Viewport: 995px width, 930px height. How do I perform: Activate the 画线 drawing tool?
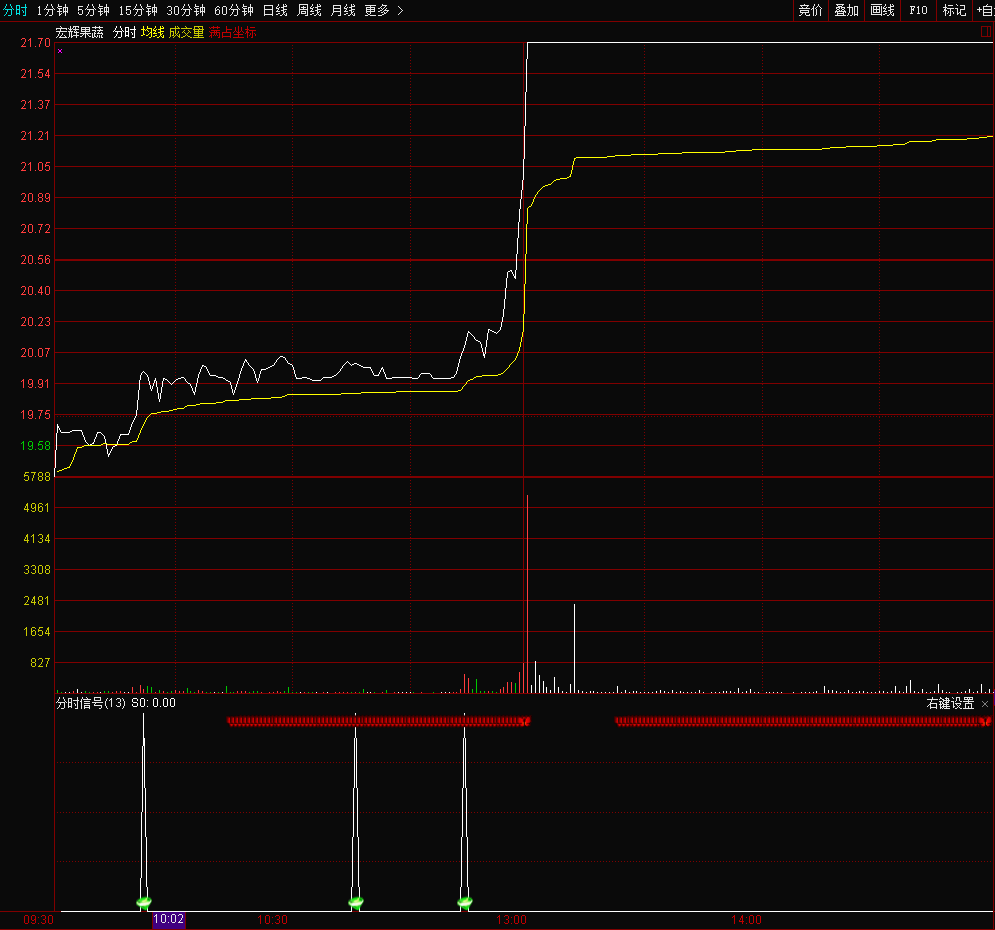coord(882,10)
